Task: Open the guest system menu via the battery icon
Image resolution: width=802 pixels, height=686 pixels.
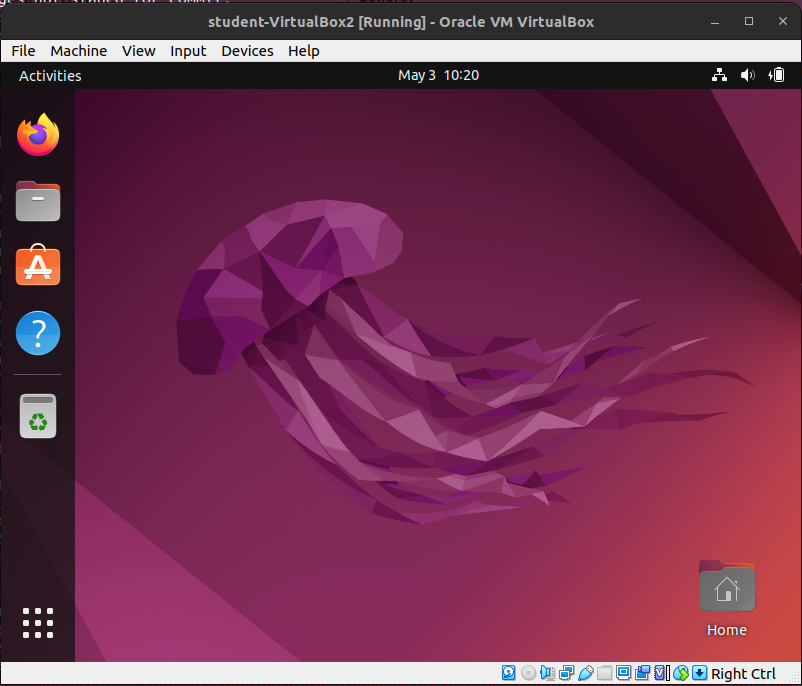Action: [777, 75]
